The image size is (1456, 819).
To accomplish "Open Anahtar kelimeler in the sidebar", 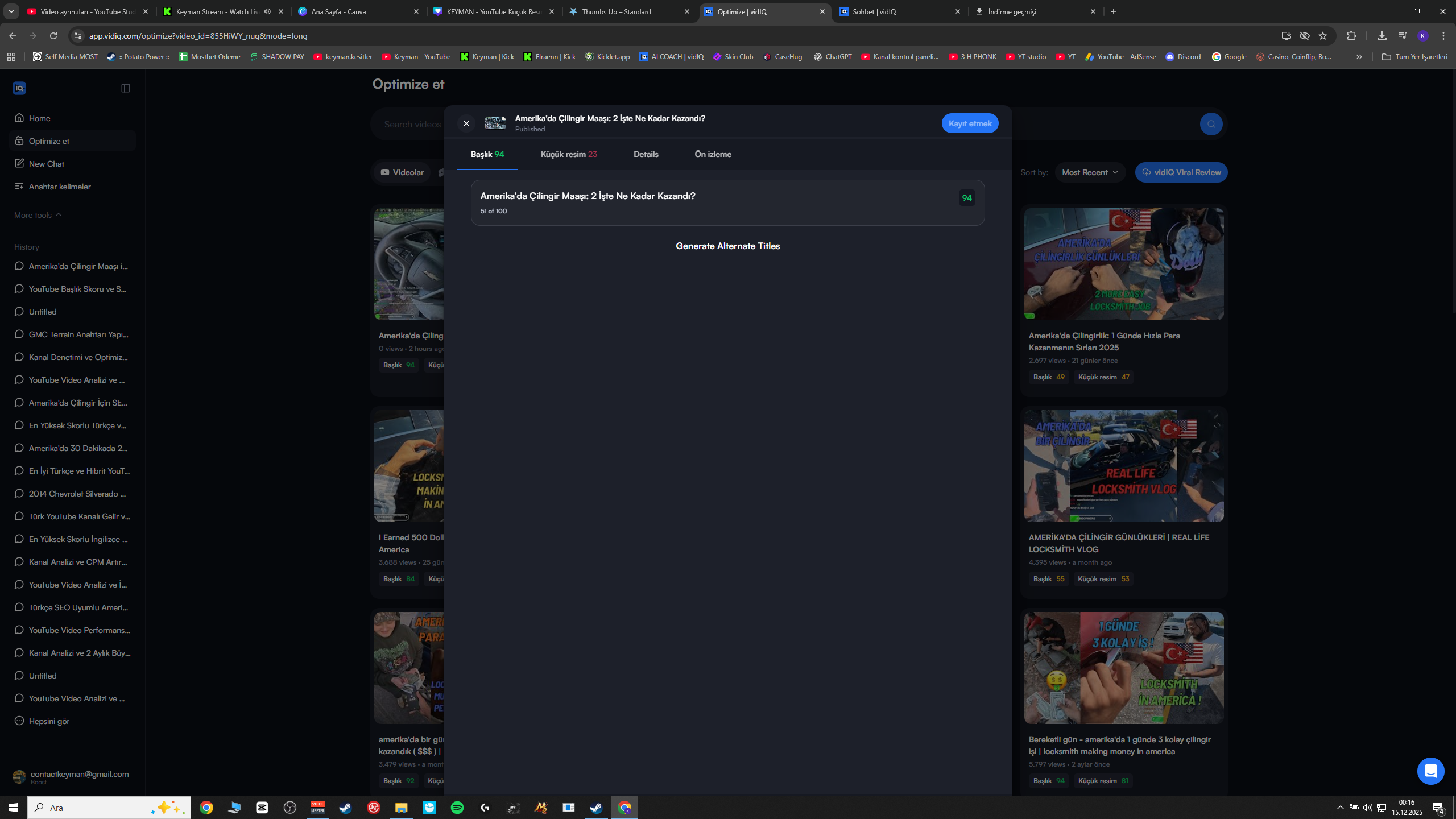I will pos(72,187).
